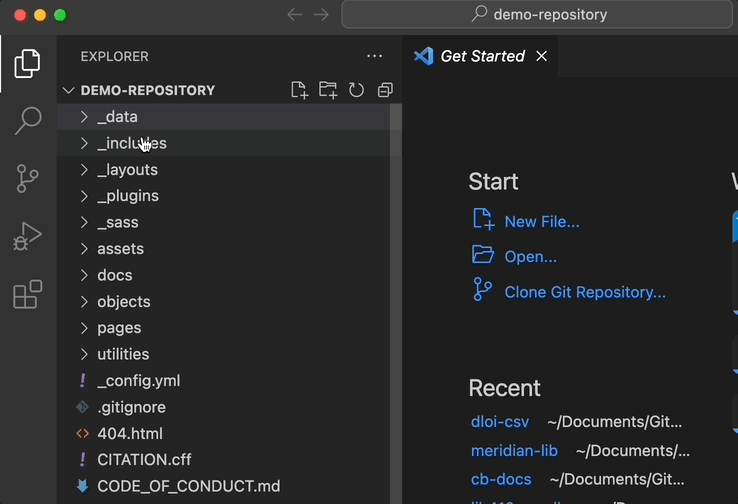Open the CODE_OF_CONDUCT.md file
The width and height of the screenshot is (738, 504).
(223, 486)
